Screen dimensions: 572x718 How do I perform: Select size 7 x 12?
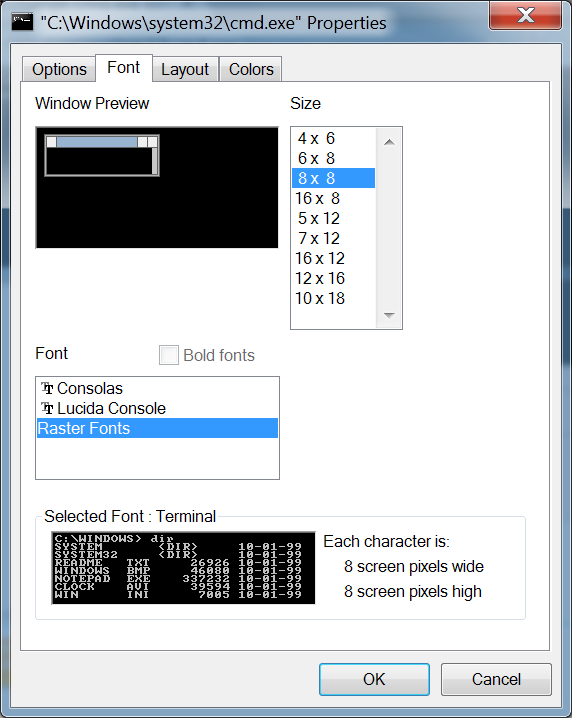point(333,238)
